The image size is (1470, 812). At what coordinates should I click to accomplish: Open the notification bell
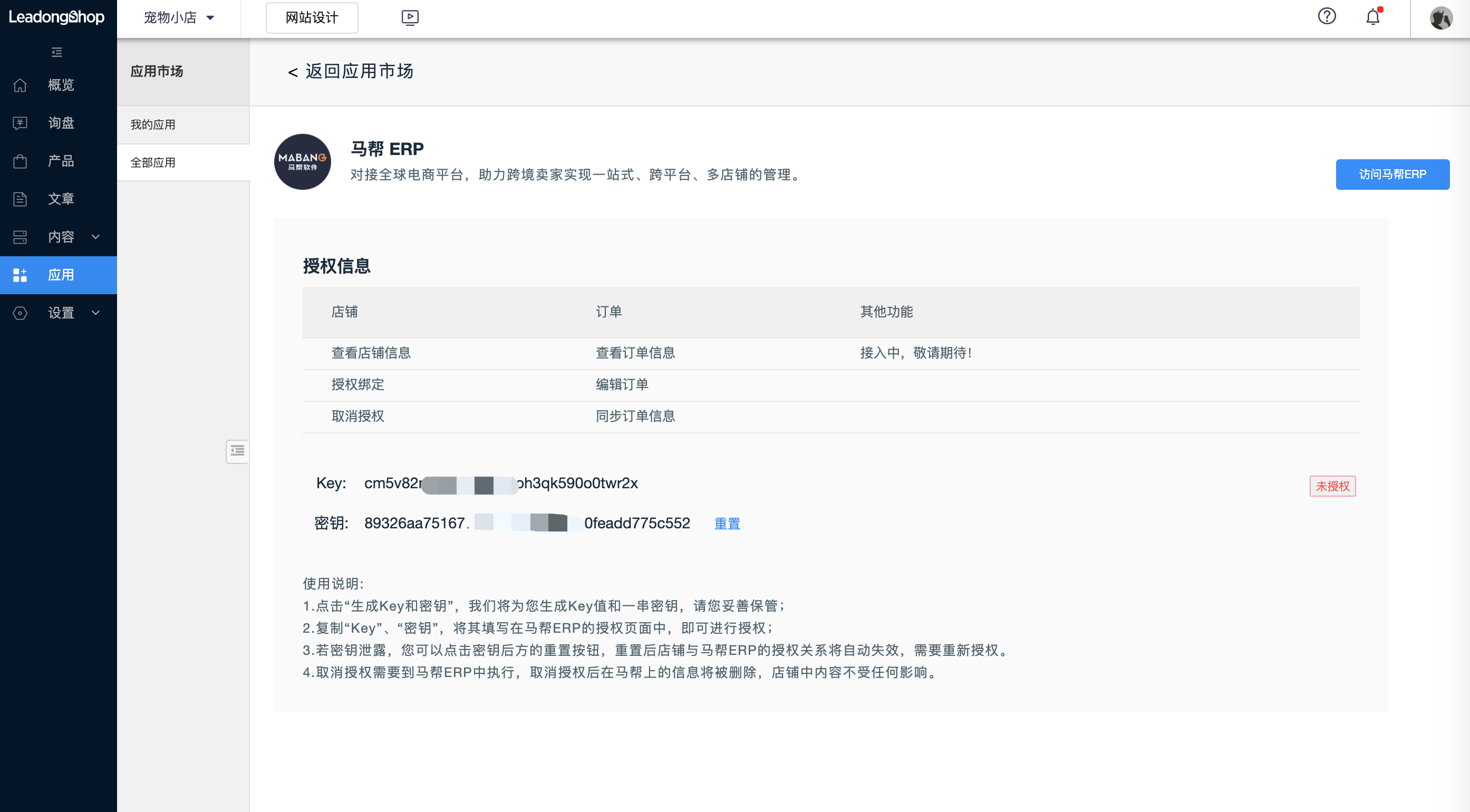pos(1372,18)
